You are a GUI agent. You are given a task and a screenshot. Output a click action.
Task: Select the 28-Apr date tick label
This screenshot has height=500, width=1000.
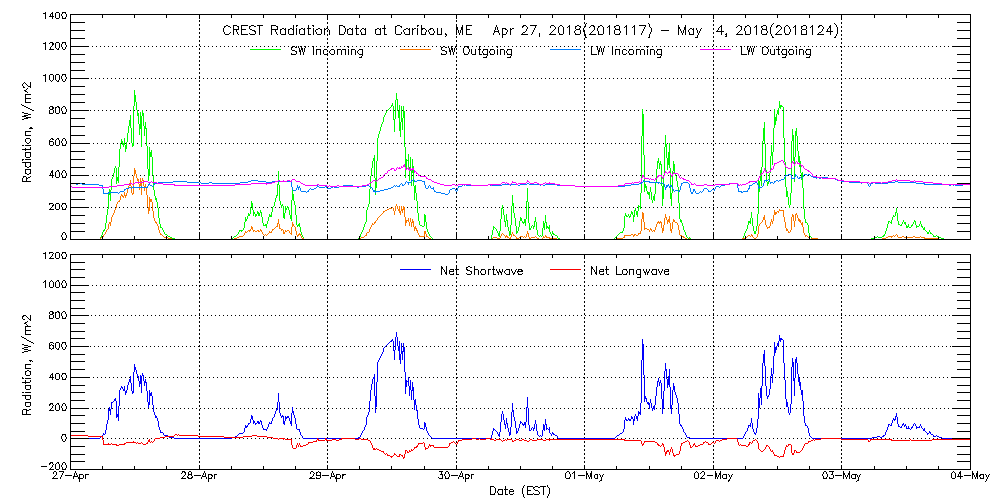(200, 477)
